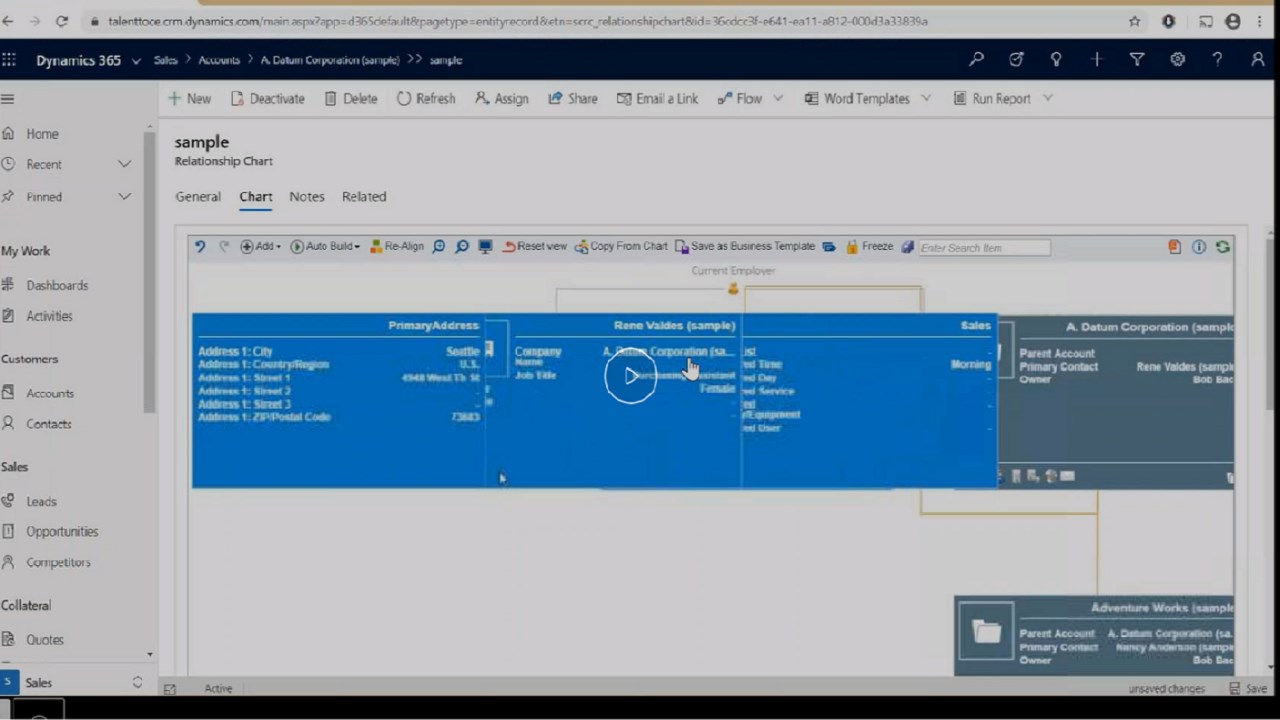The width and height of the screenshot is (1280, 720).
Task: Click the Current Employer lock icon
Action: [x=733, y=289]
